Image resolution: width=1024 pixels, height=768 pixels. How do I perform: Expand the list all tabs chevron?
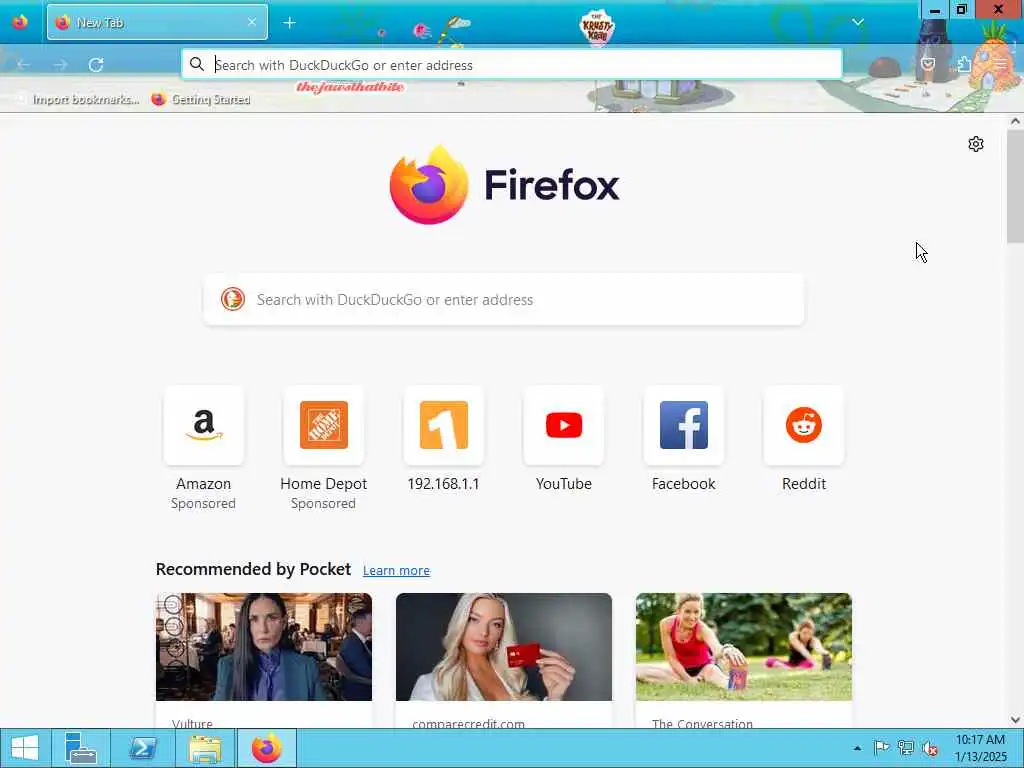[x=858, y=22]
